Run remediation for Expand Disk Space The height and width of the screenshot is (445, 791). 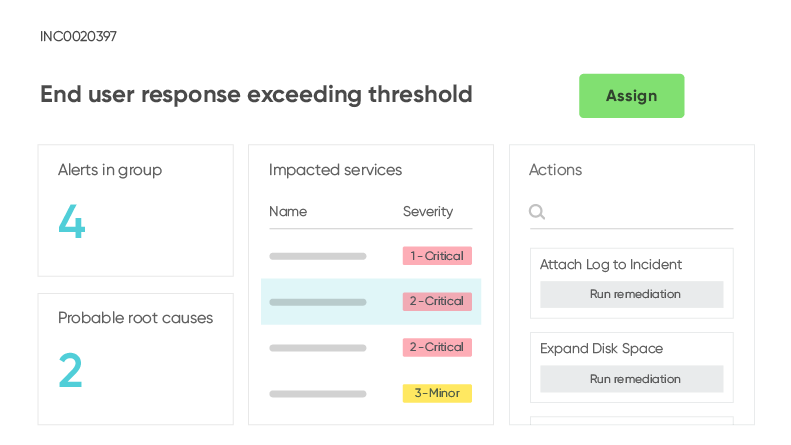[631, 379]
